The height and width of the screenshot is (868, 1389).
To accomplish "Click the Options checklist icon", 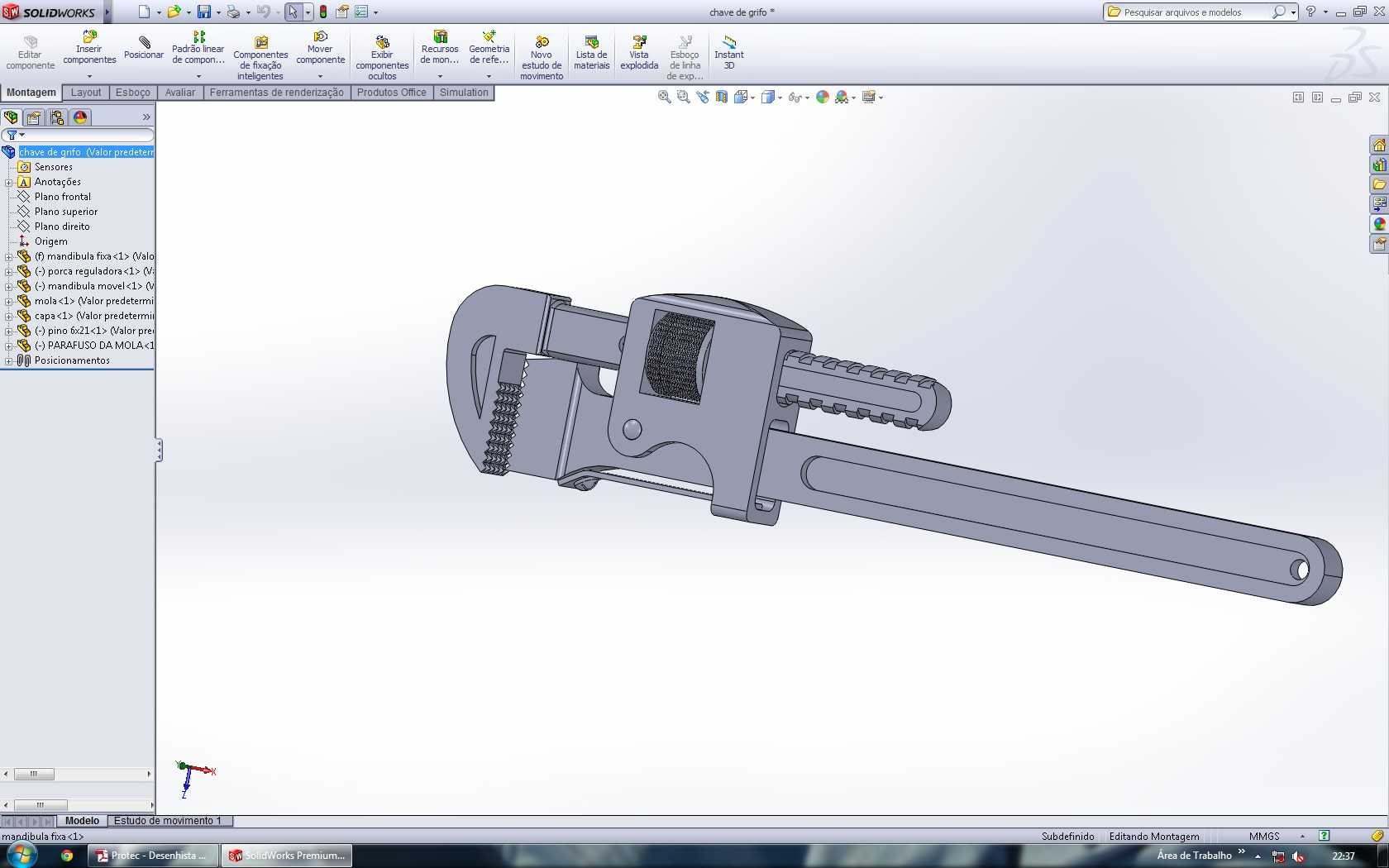I will 361,12.
